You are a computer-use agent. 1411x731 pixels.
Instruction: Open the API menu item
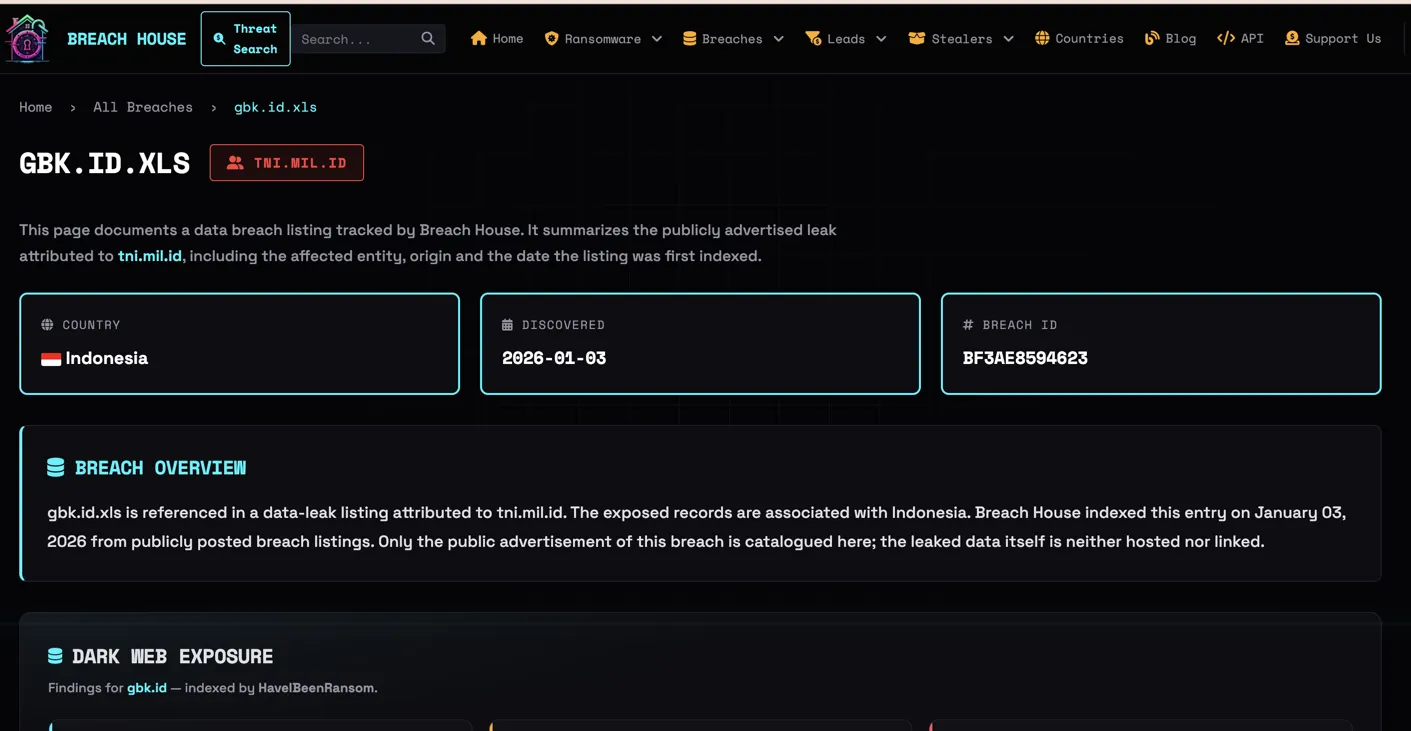pos(1241,38)
